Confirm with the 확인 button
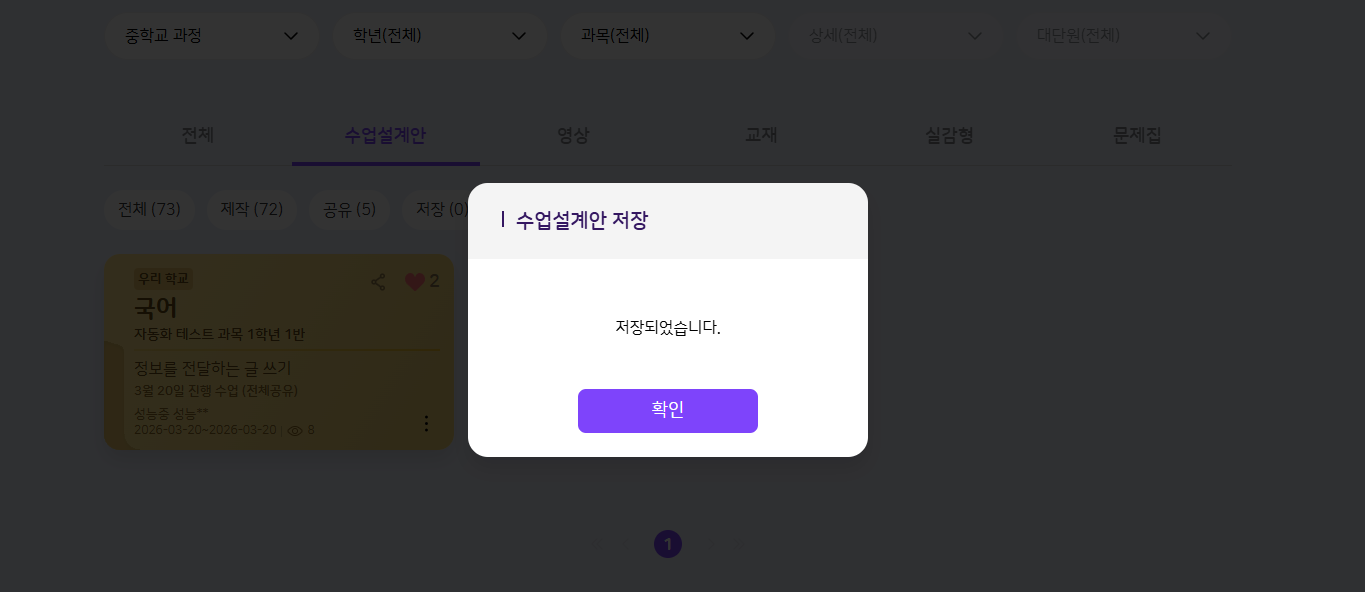 pos(668,411)
